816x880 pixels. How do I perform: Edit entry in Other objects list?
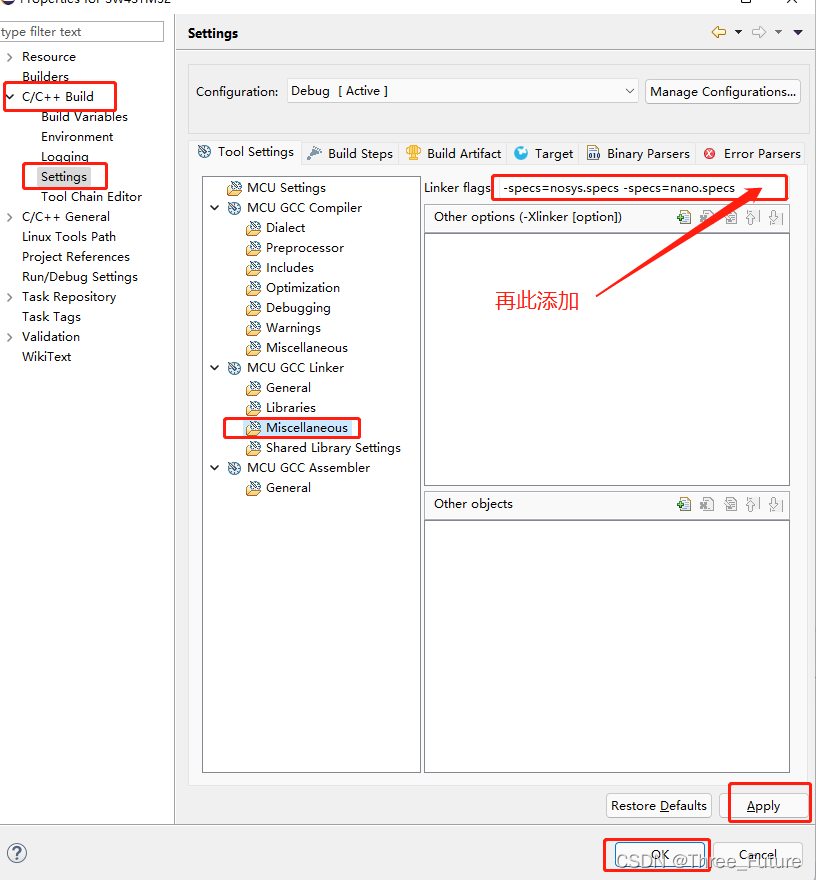point(731,504)
